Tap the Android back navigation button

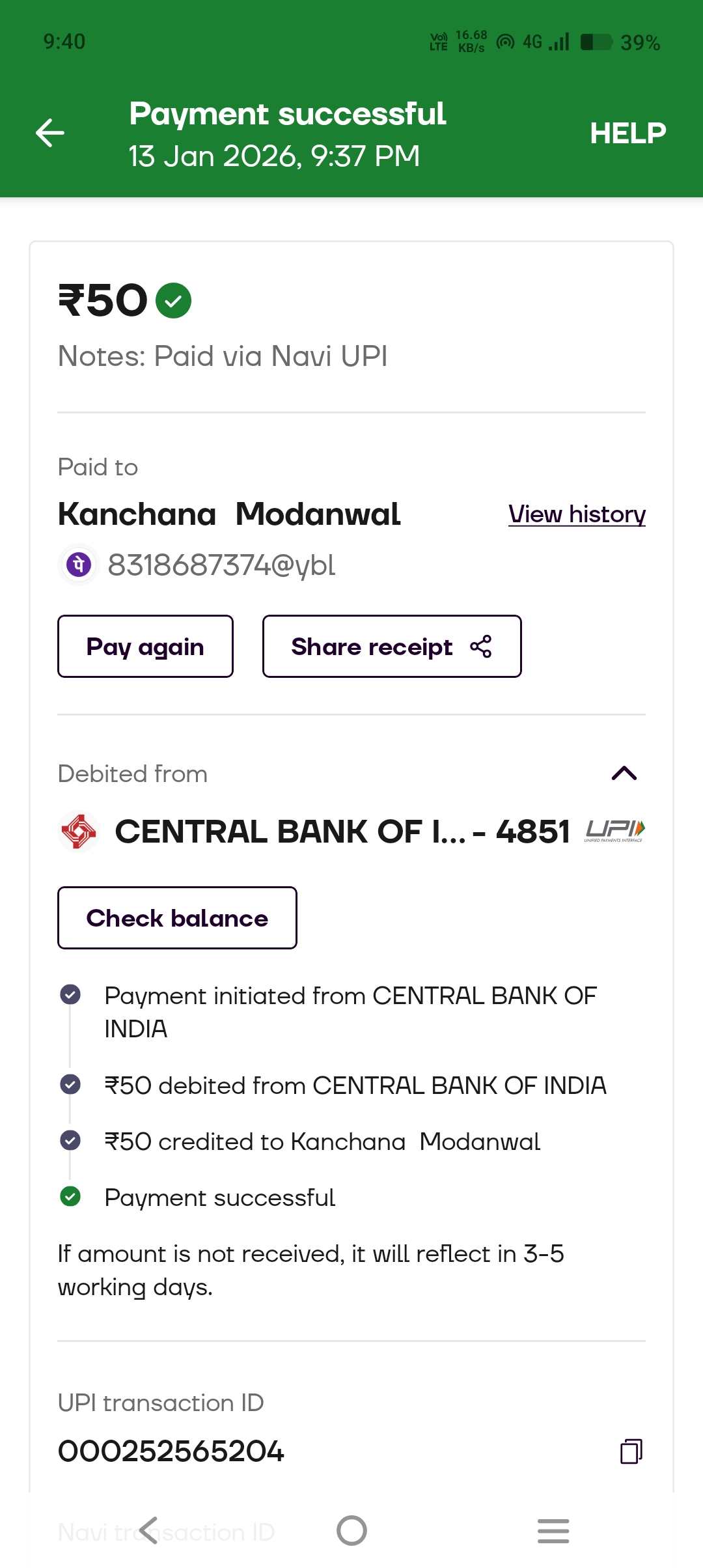149,1530
